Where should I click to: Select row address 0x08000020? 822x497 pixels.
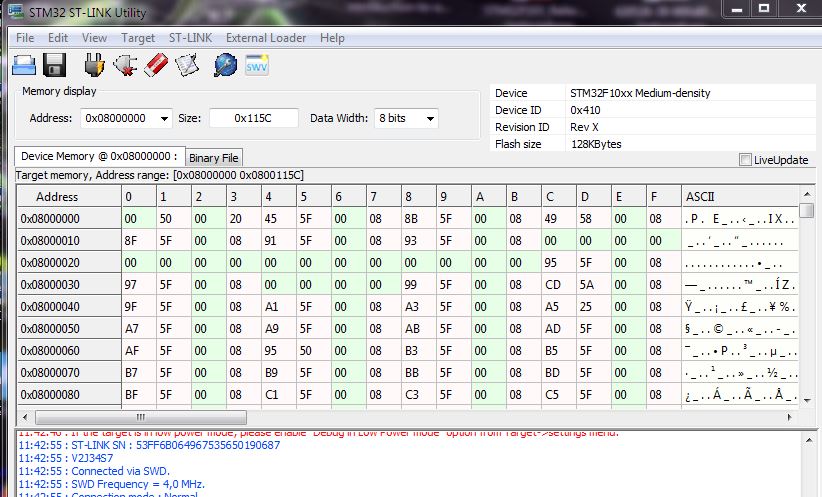click(69, 263)
